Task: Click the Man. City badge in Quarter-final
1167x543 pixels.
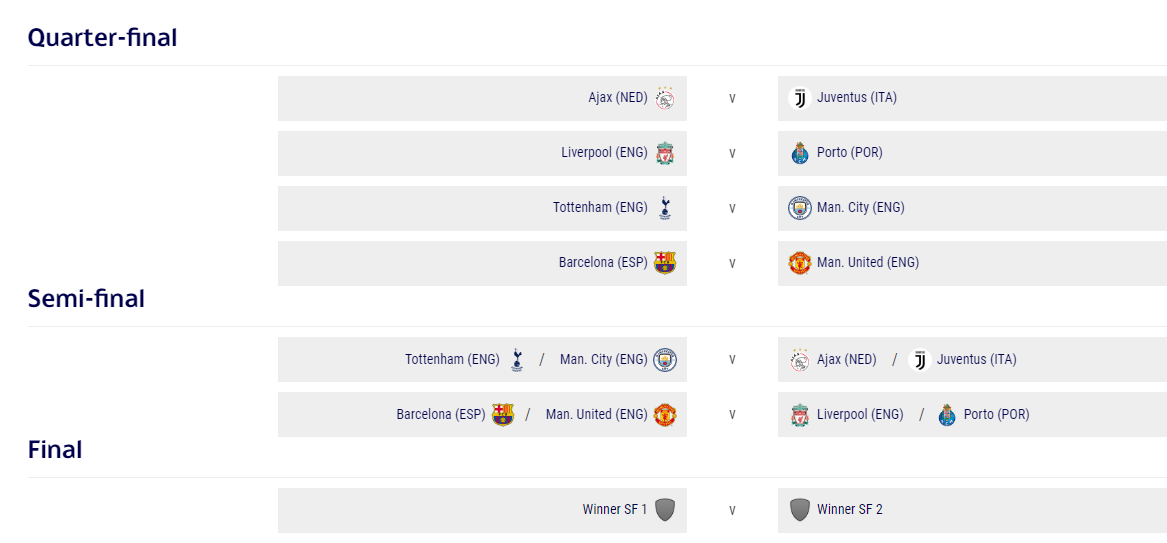Action: (799, 208)
